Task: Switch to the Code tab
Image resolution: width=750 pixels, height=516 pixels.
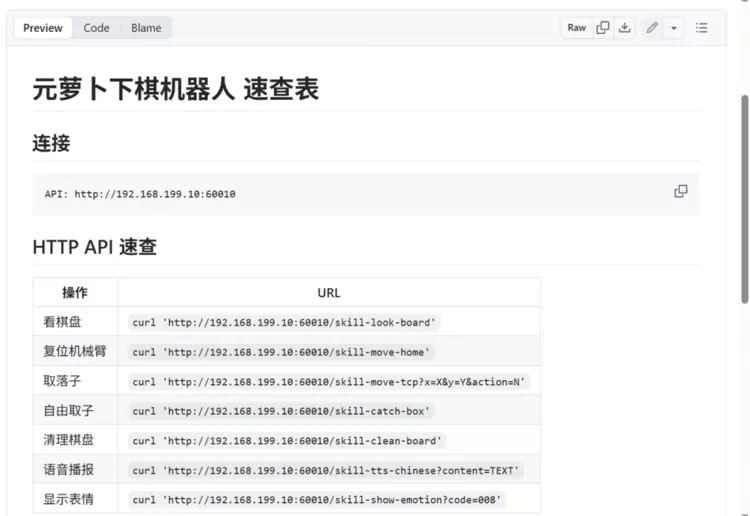Action: point(96,28)
